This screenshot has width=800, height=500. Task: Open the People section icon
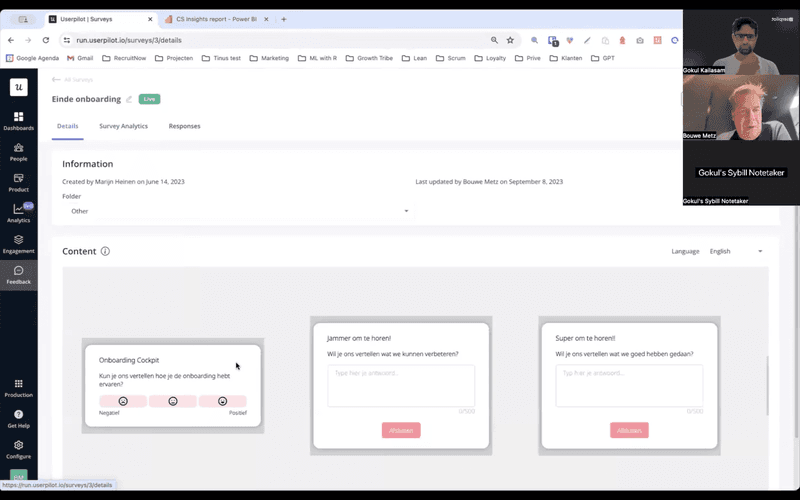point(18,149)
